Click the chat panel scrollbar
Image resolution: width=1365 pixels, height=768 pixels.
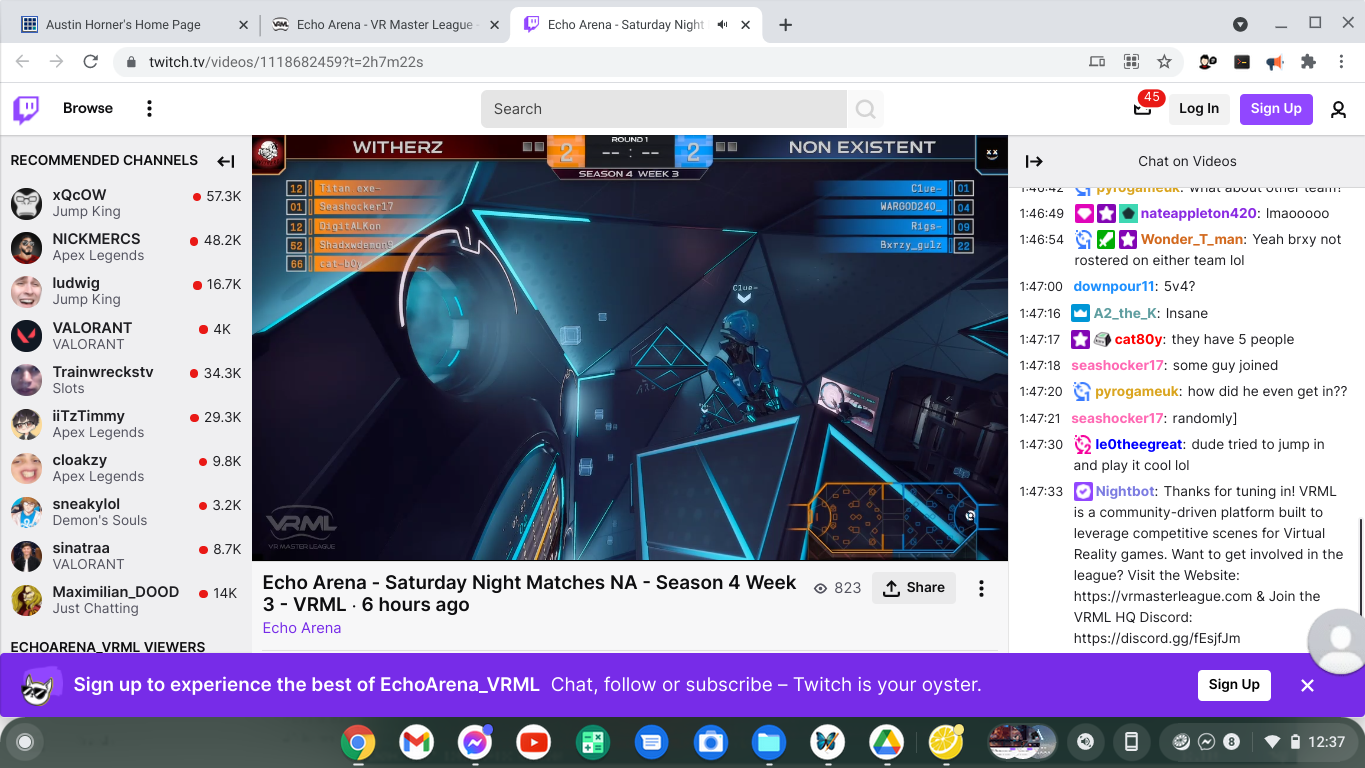pyautogui.click(x=1361, y=565)
